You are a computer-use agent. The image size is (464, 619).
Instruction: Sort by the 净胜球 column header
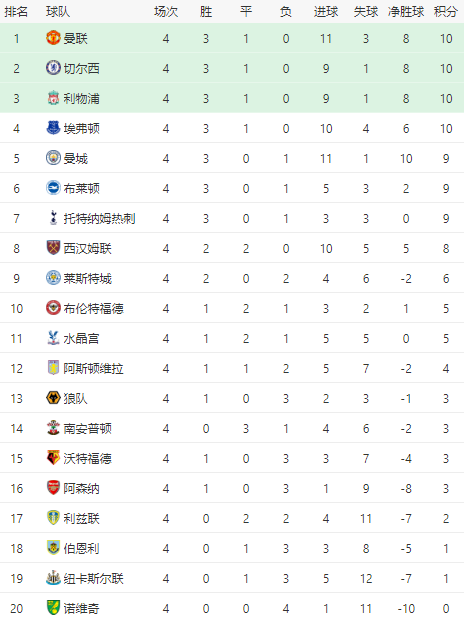point(406,12)
